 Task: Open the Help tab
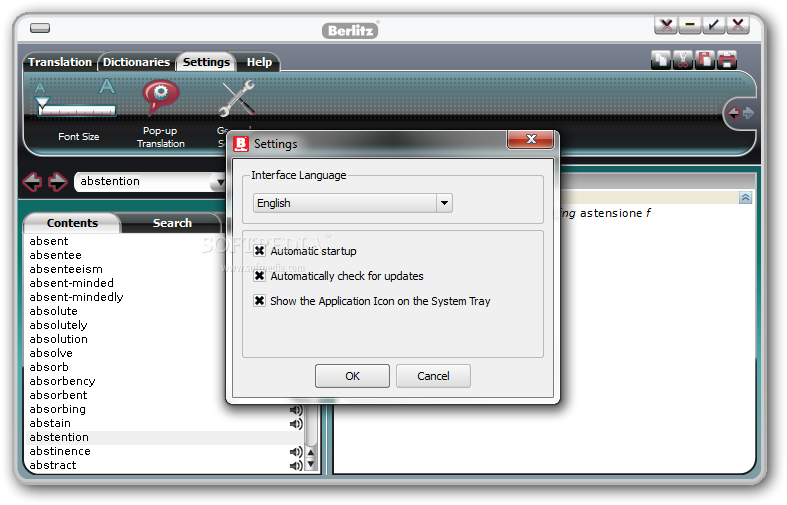point(259,62)
